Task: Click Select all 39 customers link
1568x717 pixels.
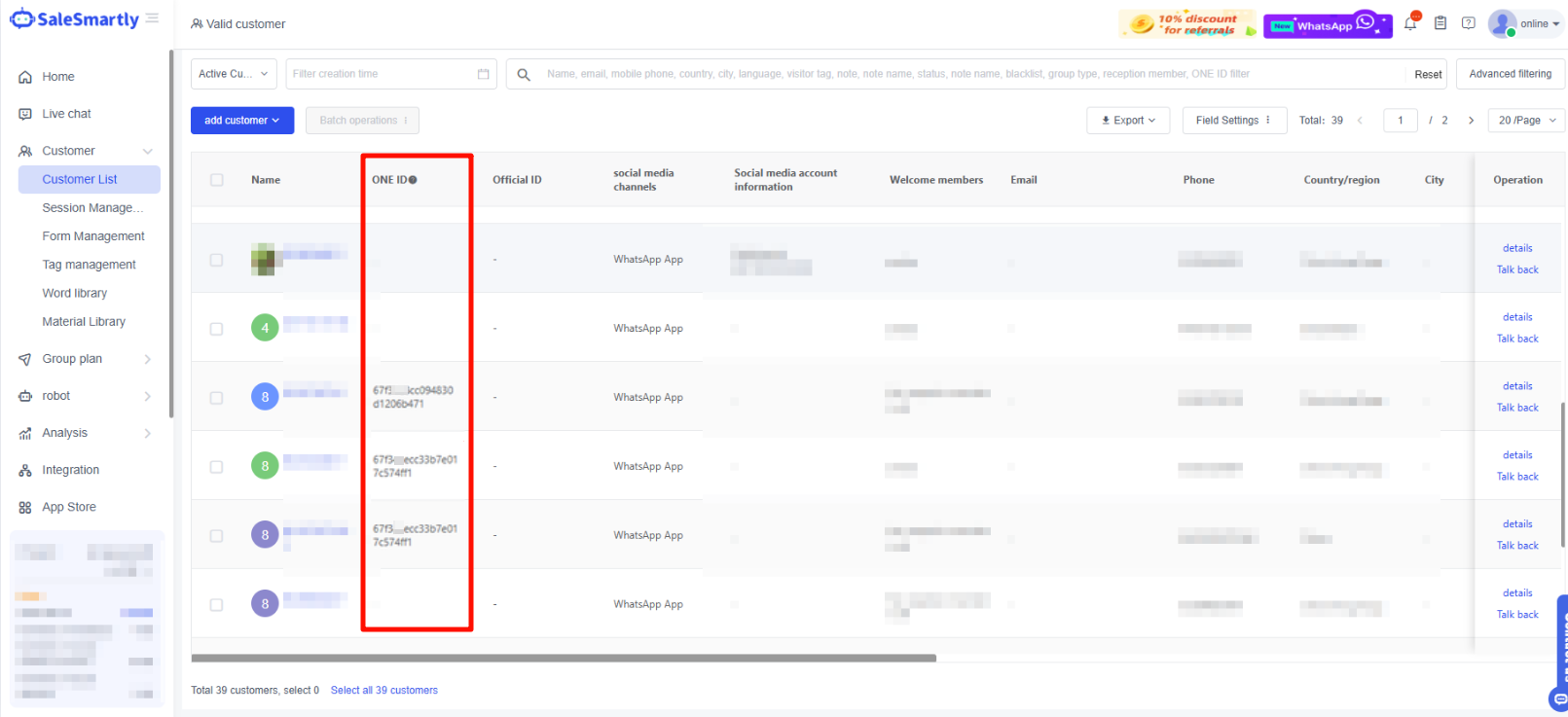Action: click(383, 690)
